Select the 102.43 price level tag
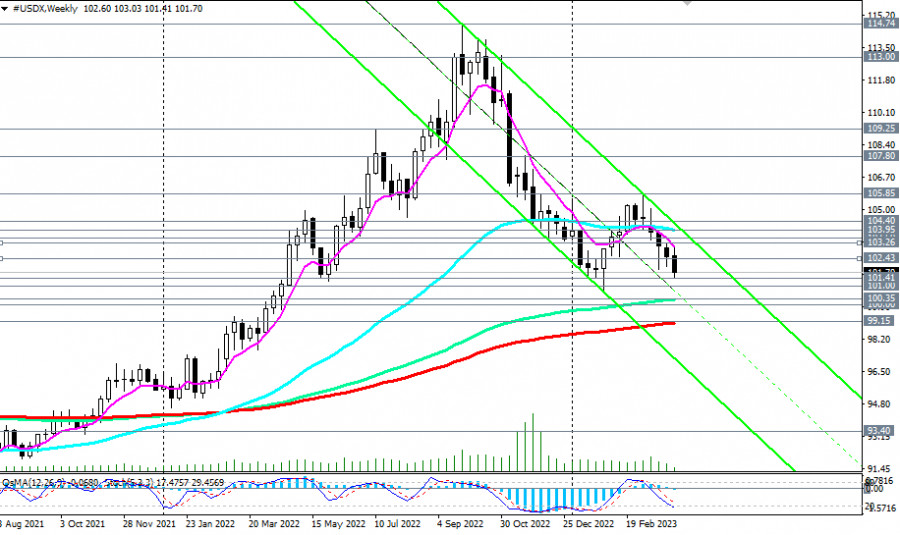Viewport: 900px width, 535px height. click(880, 258)
